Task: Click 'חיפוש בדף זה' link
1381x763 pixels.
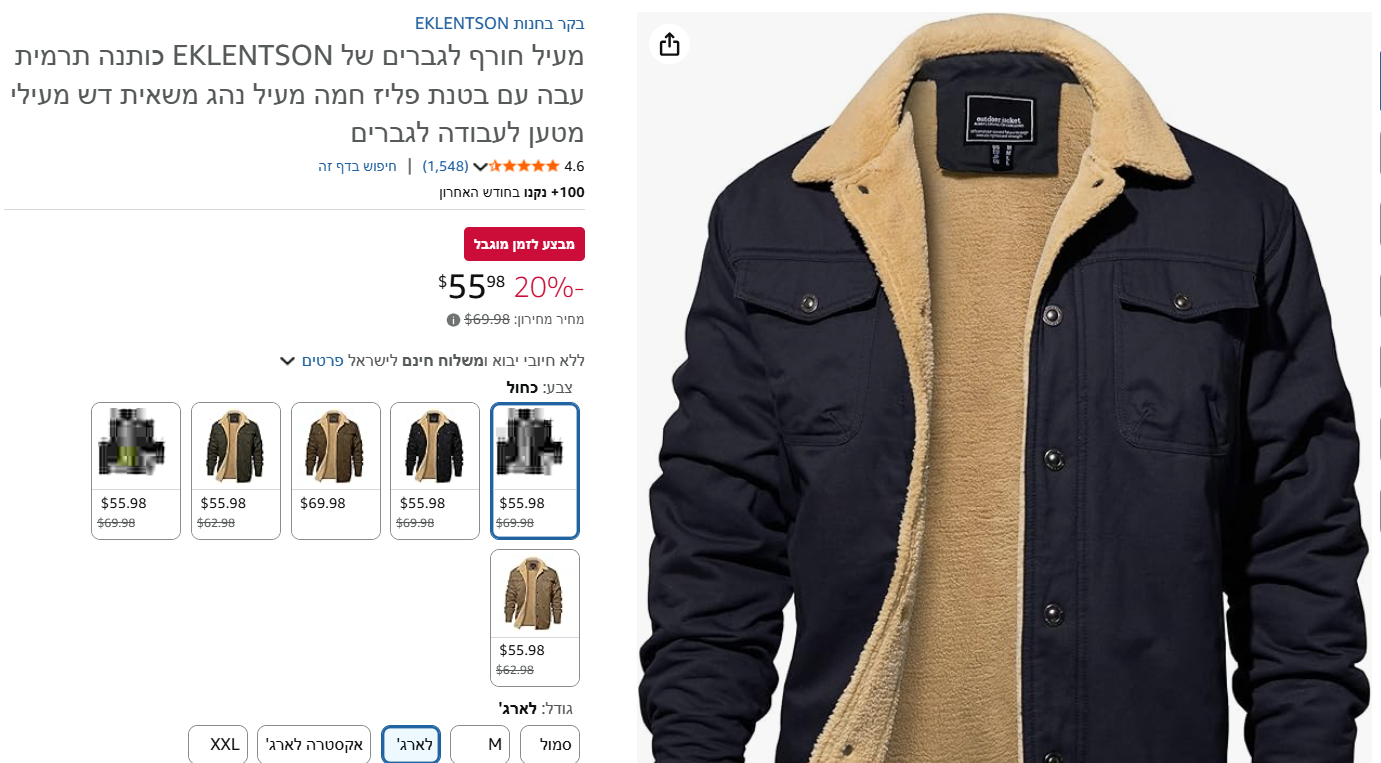Action: tap(357, 166)
